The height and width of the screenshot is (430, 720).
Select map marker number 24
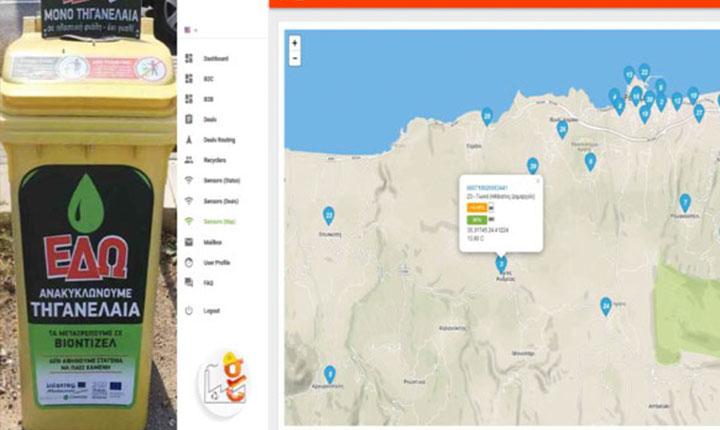(x=606, y=306)
